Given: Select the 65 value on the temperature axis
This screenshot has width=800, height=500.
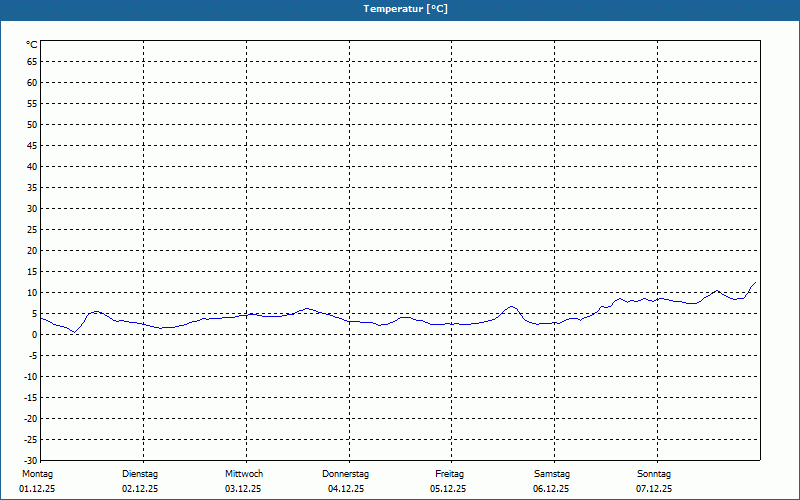Looking at the screenshot, I should [32, 62].
